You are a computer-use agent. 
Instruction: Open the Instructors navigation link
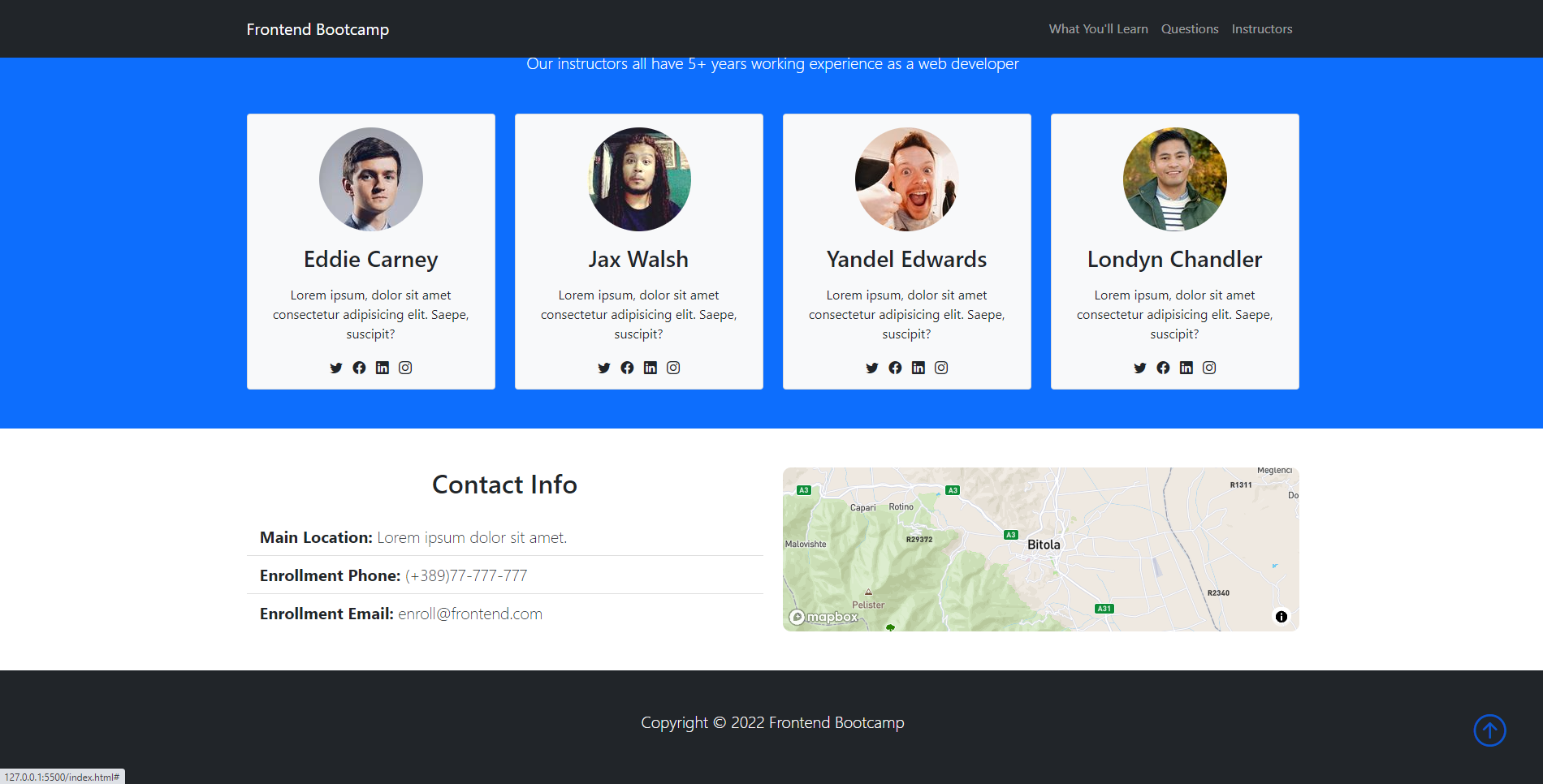(x=1261, y=28)
